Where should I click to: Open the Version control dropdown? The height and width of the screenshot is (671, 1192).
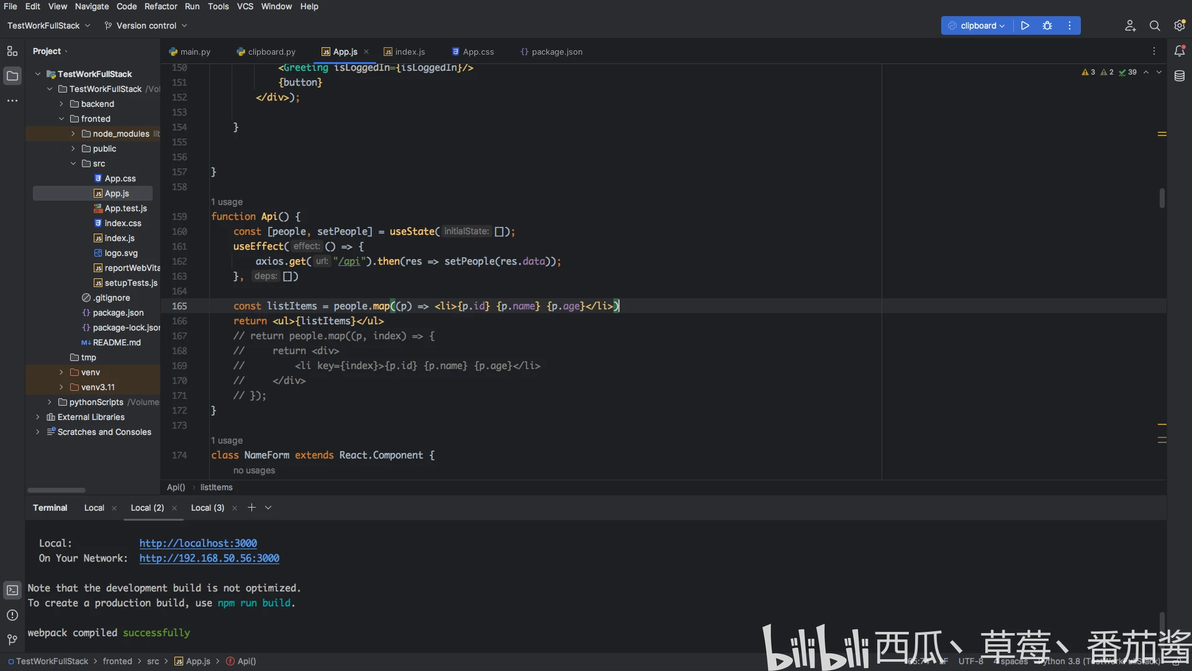click(x=146, y=26)
